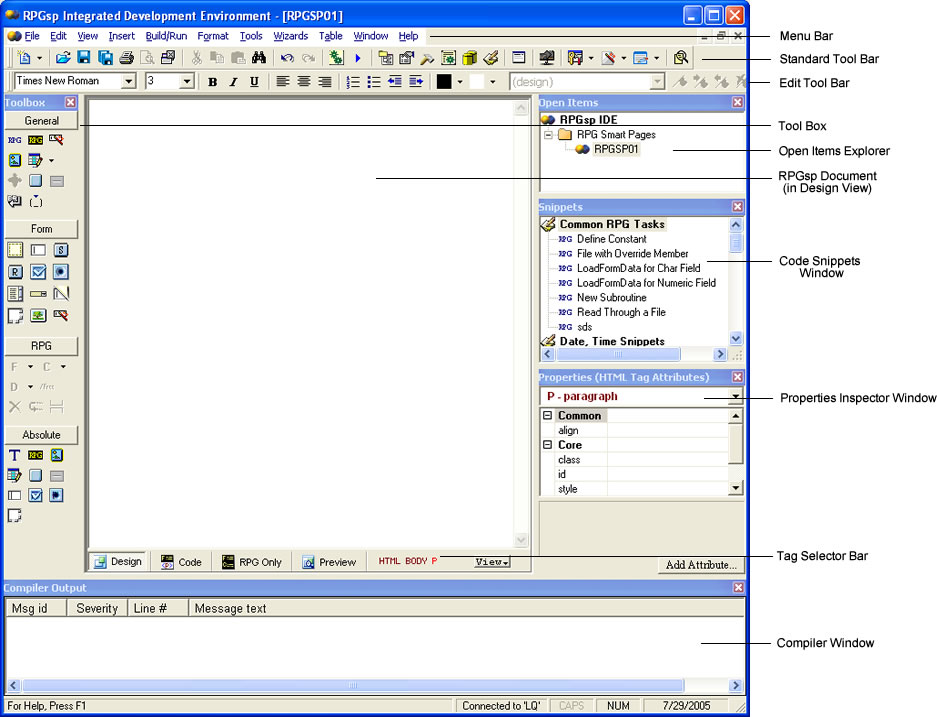This screenshot has width=937, height=717.
Task: Click the Print printer icon
Action: click(x=126, y=58)
